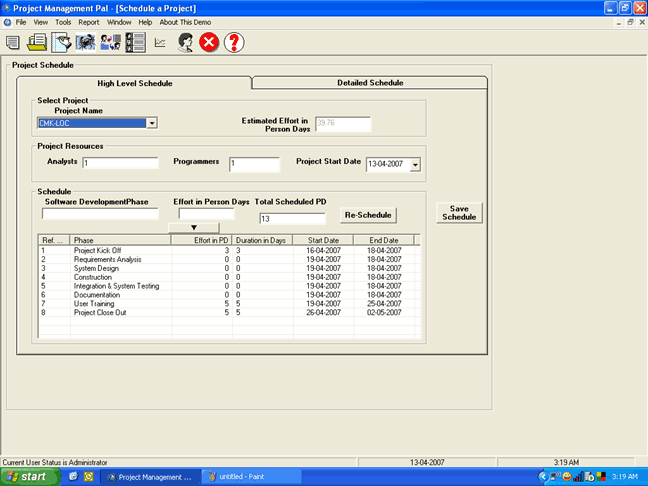Open the Project Name dropdown

click(152, 123)
